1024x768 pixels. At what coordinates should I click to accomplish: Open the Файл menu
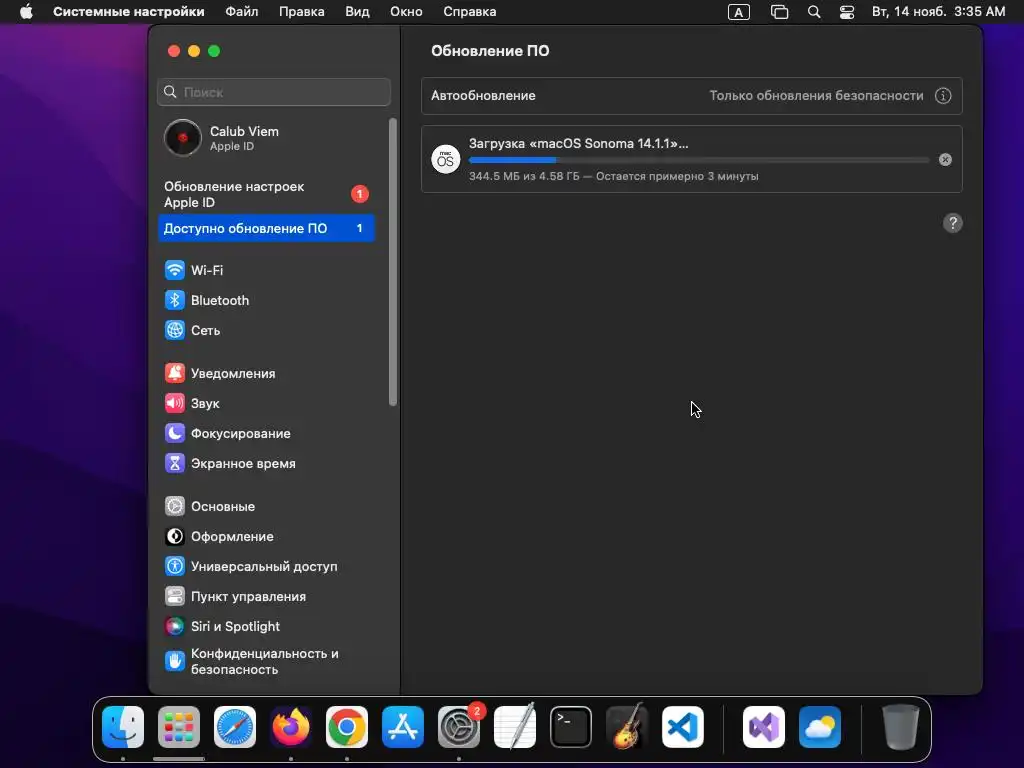[x=242, y=12]
